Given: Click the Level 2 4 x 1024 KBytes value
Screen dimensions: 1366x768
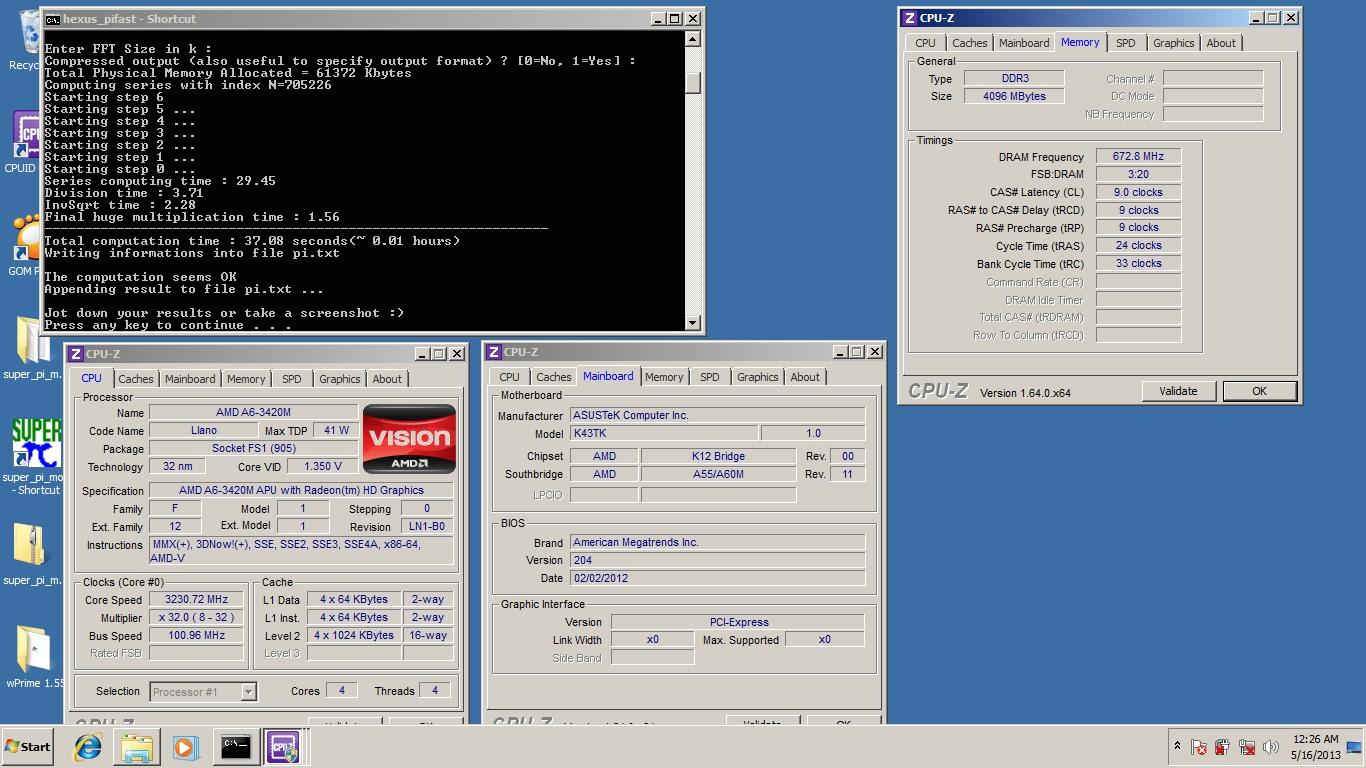Looking at the screenshot, I should tap(354, 635).
